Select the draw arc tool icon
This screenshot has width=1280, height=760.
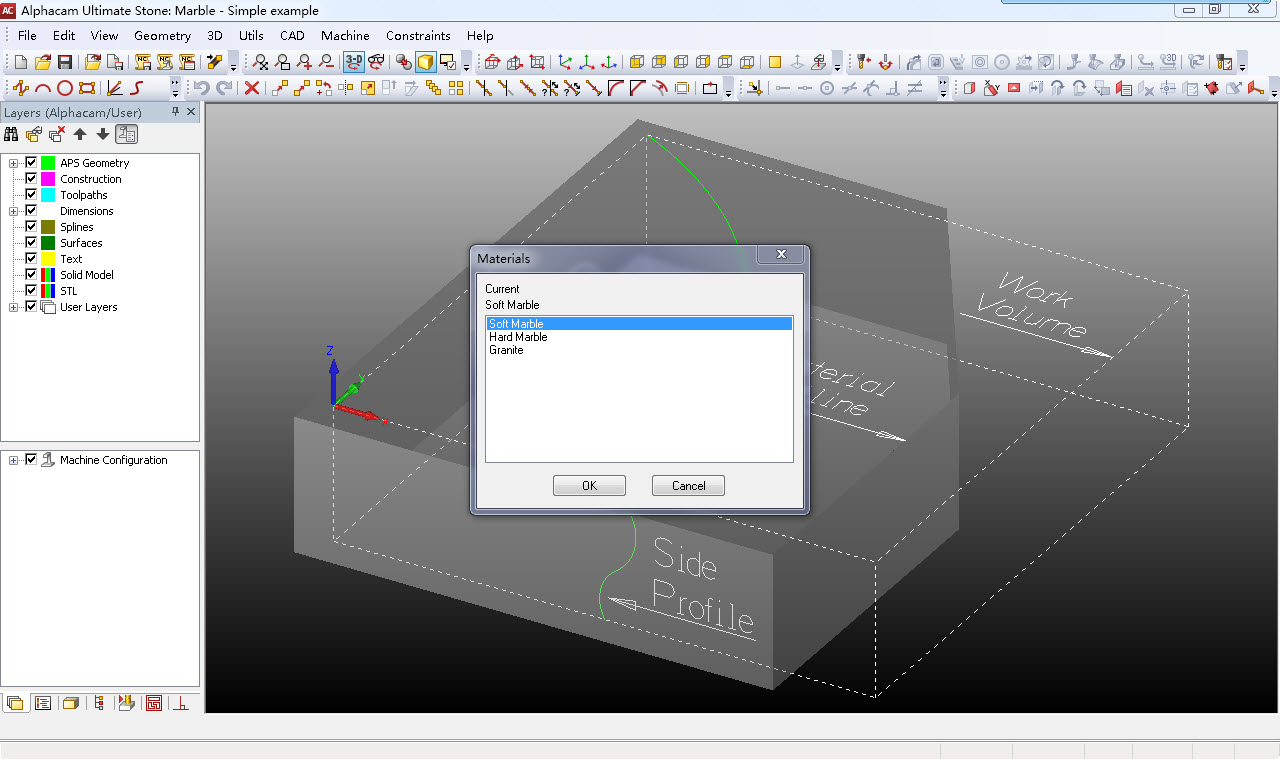point(43,88)
